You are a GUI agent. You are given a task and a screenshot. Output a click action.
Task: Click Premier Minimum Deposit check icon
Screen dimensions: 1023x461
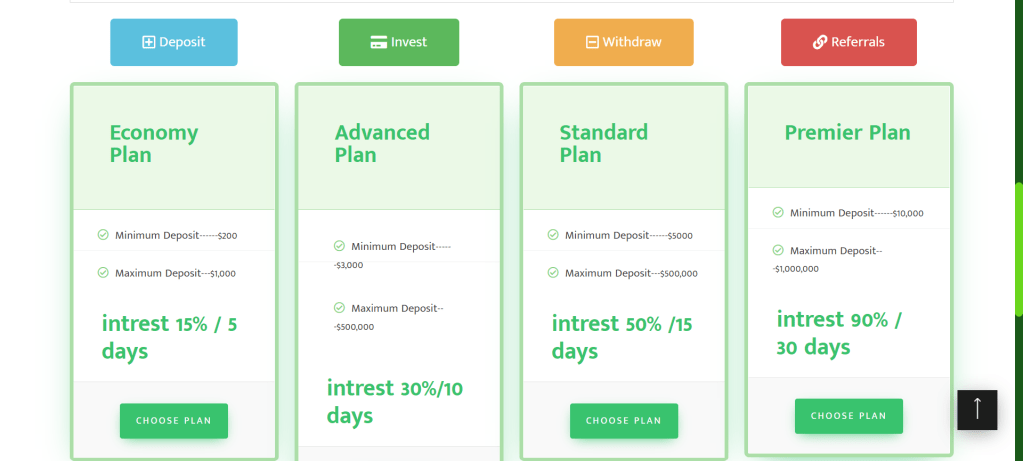tap(778, 212)
